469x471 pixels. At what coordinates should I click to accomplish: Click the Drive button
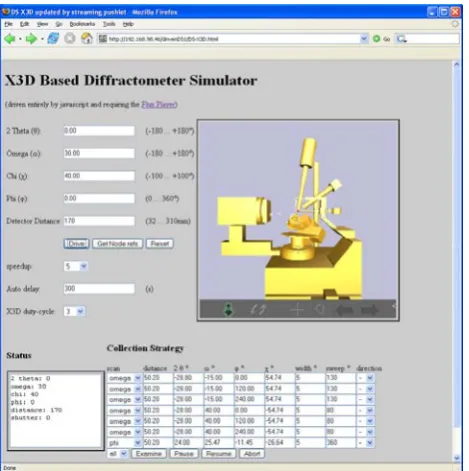[76, 244]
